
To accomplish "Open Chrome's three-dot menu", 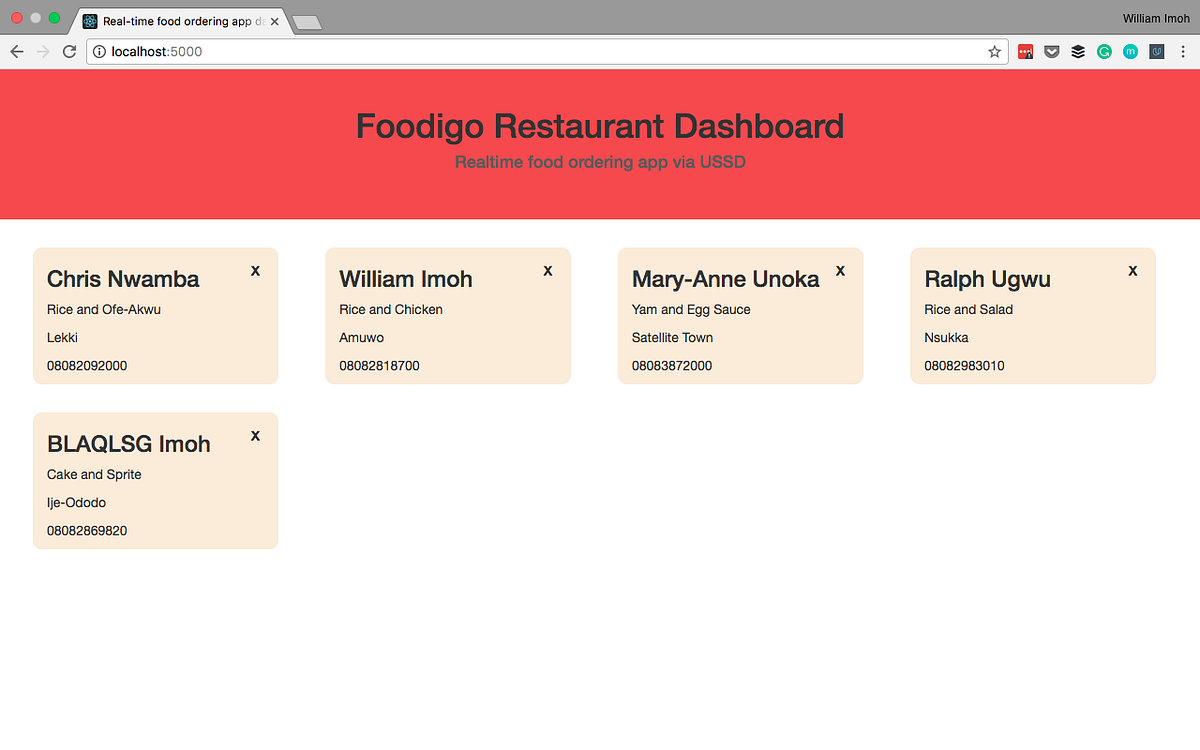I will (1184, 51).
